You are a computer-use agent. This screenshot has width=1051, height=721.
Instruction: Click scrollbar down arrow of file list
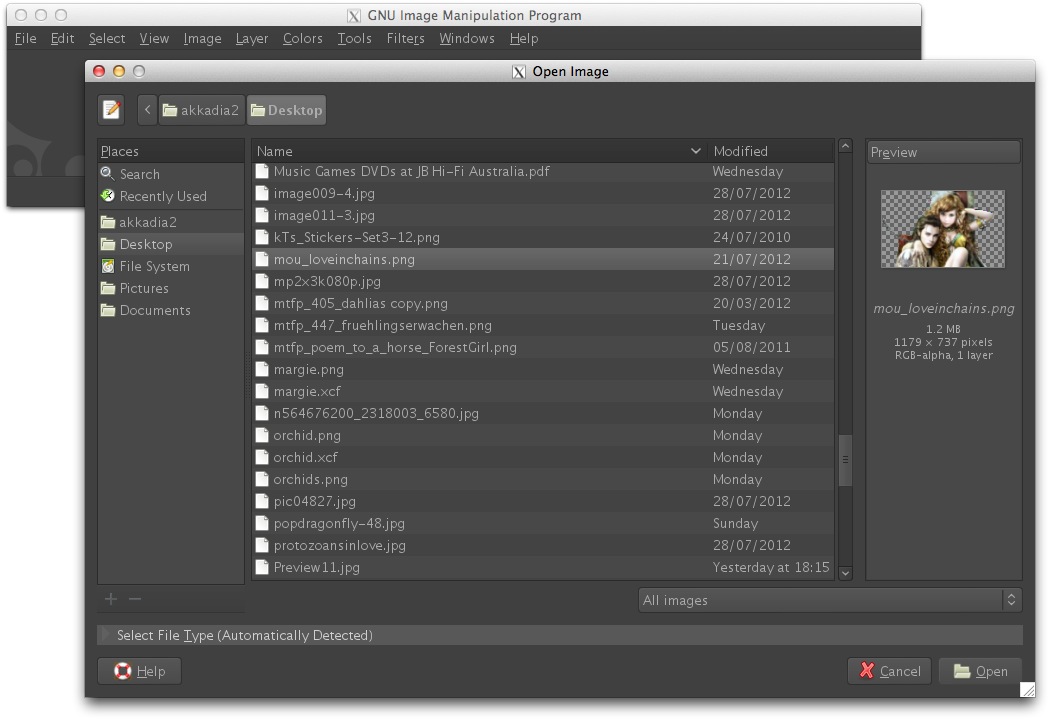pyautogui.click(x=845, y=573)
